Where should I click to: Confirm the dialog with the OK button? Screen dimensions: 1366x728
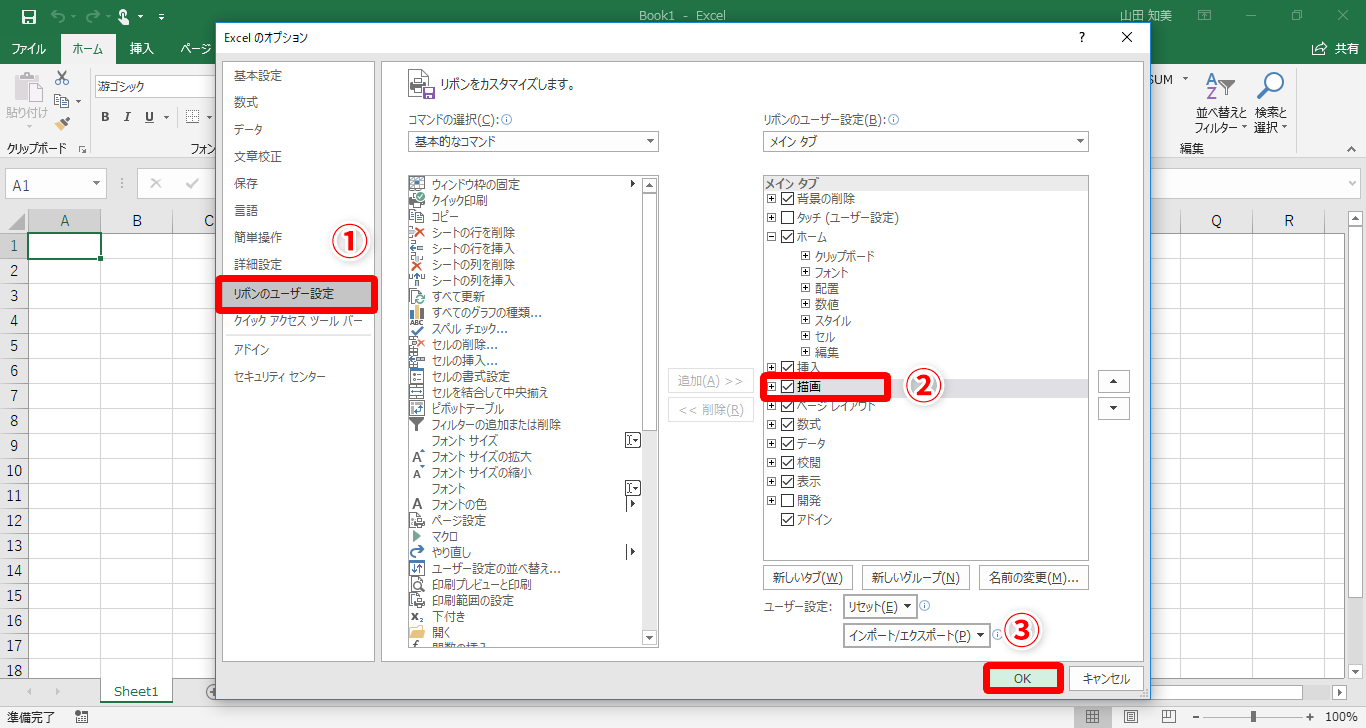(x=1022, y=678)
